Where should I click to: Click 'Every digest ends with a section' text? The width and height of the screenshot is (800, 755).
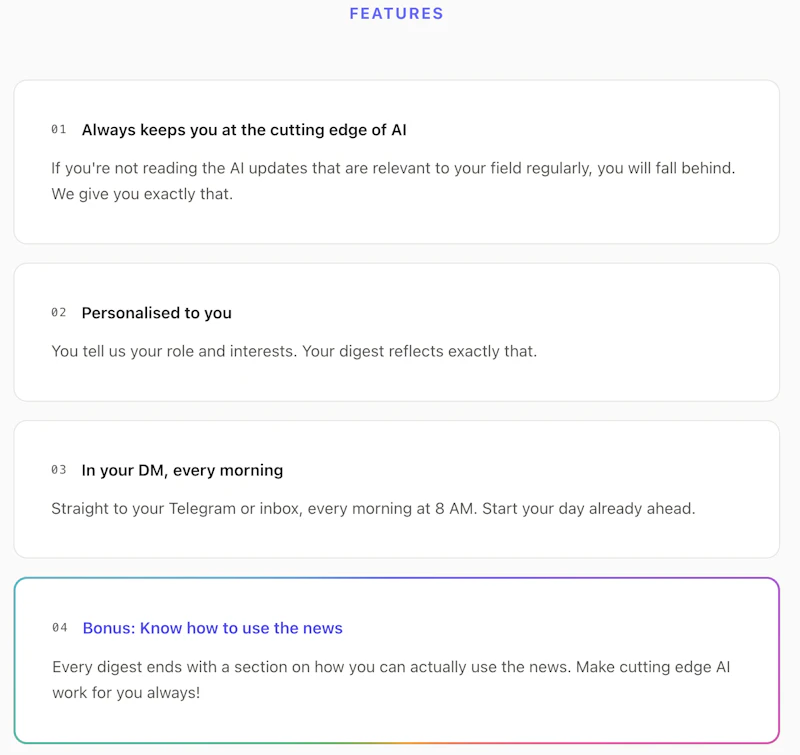(180, 667)
